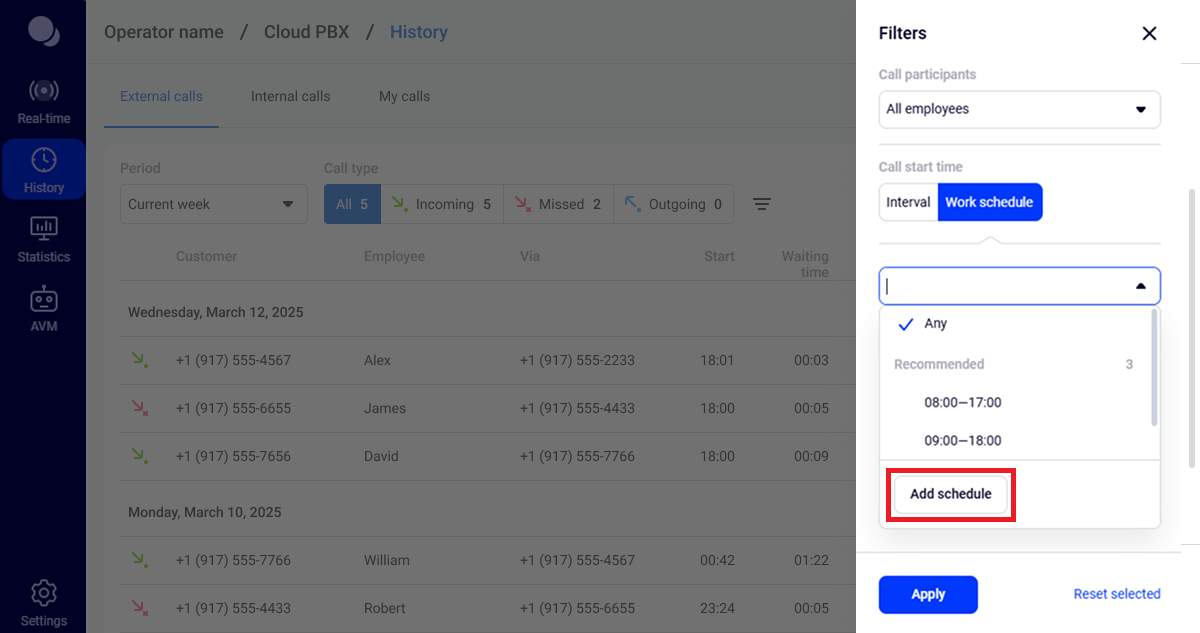Click via number +1 (917) 555-2233
This screenshot has width=1200, height=633.
coord(577,360)
